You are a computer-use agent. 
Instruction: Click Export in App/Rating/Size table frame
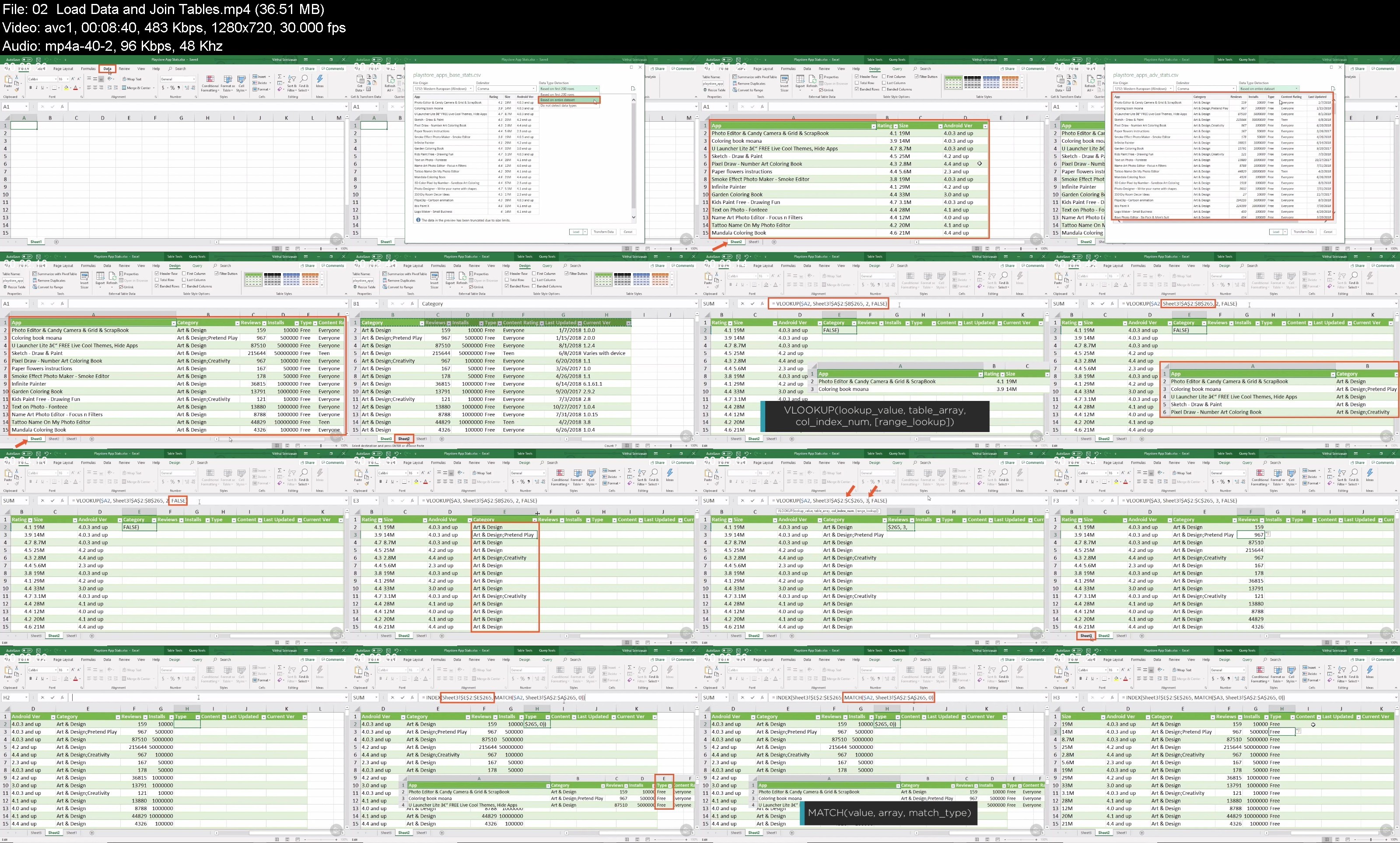(801, 84)
